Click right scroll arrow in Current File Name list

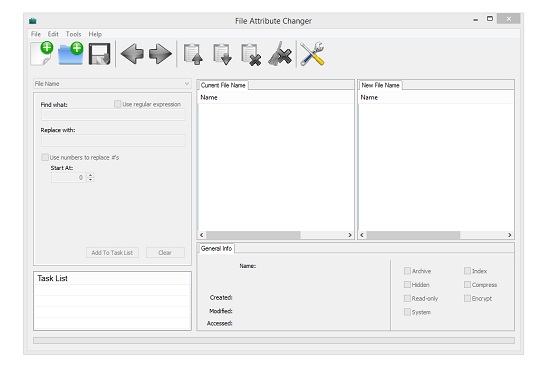[x=350, y=235]
